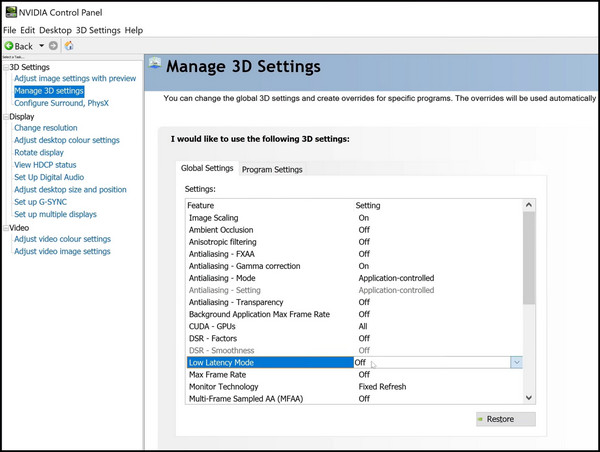This screenshot has height=452, width=600.
Task: Select the DSR - Factors row
Action: 354,338
